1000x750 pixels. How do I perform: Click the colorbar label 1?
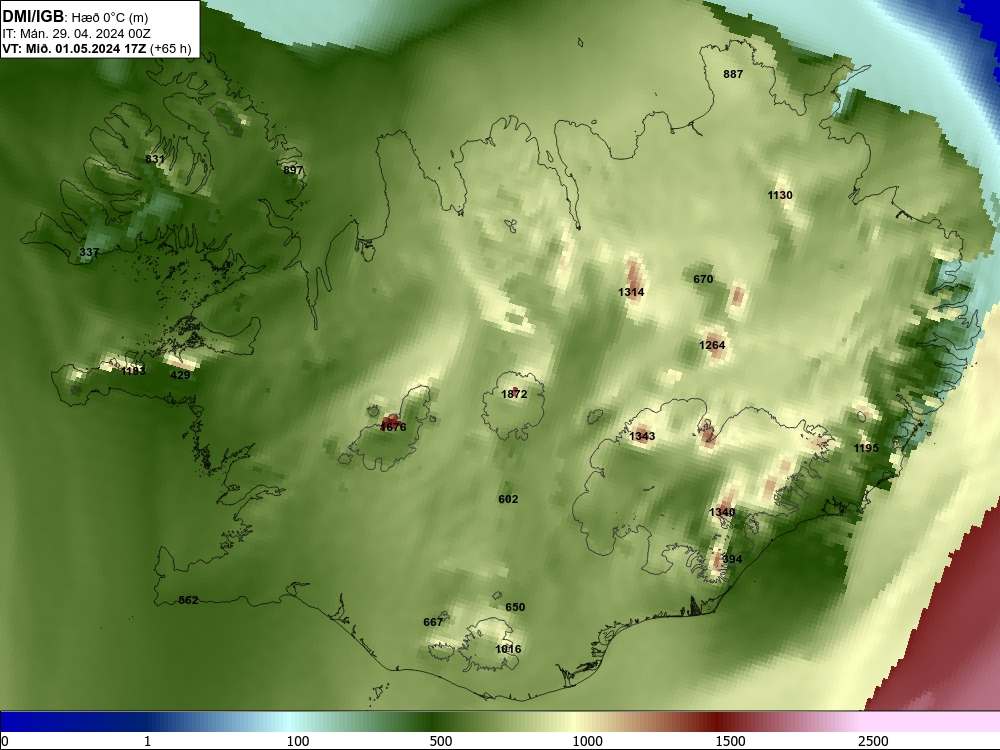(148, 741)
